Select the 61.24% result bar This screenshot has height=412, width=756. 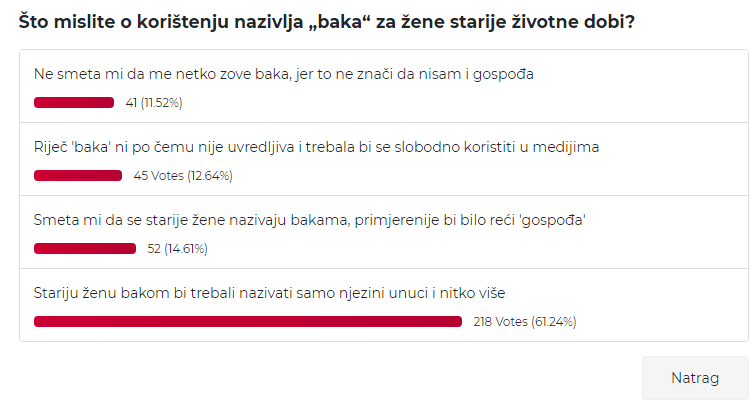pyautogui.click(x=248, y=321)
